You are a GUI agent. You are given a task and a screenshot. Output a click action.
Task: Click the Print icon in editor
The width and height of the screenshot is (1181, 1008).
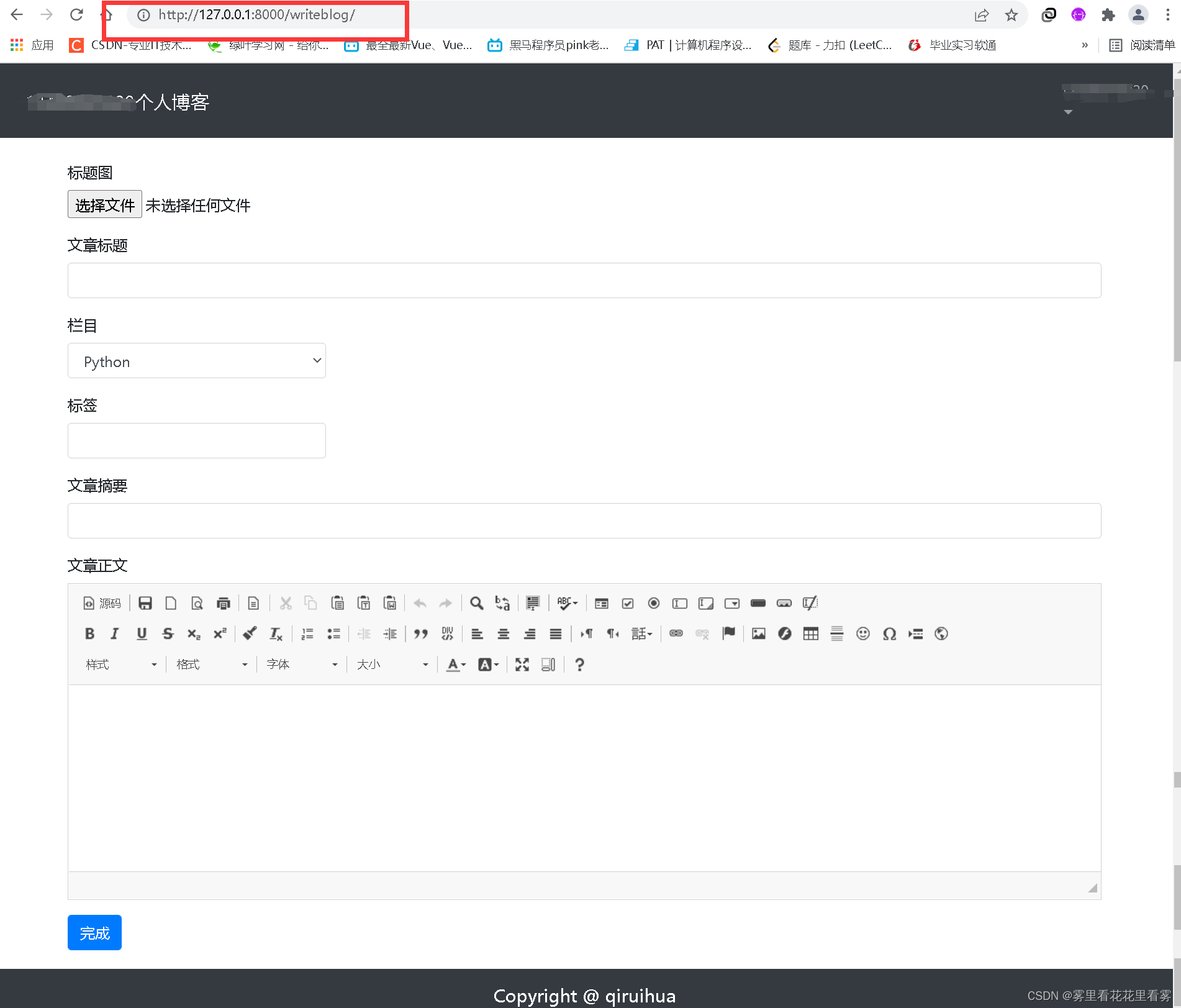(223, 603)
